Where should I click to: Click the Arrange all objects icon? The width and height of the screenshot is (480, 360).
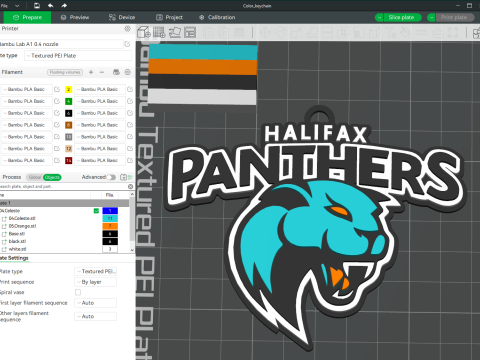[x=190, y=32]
